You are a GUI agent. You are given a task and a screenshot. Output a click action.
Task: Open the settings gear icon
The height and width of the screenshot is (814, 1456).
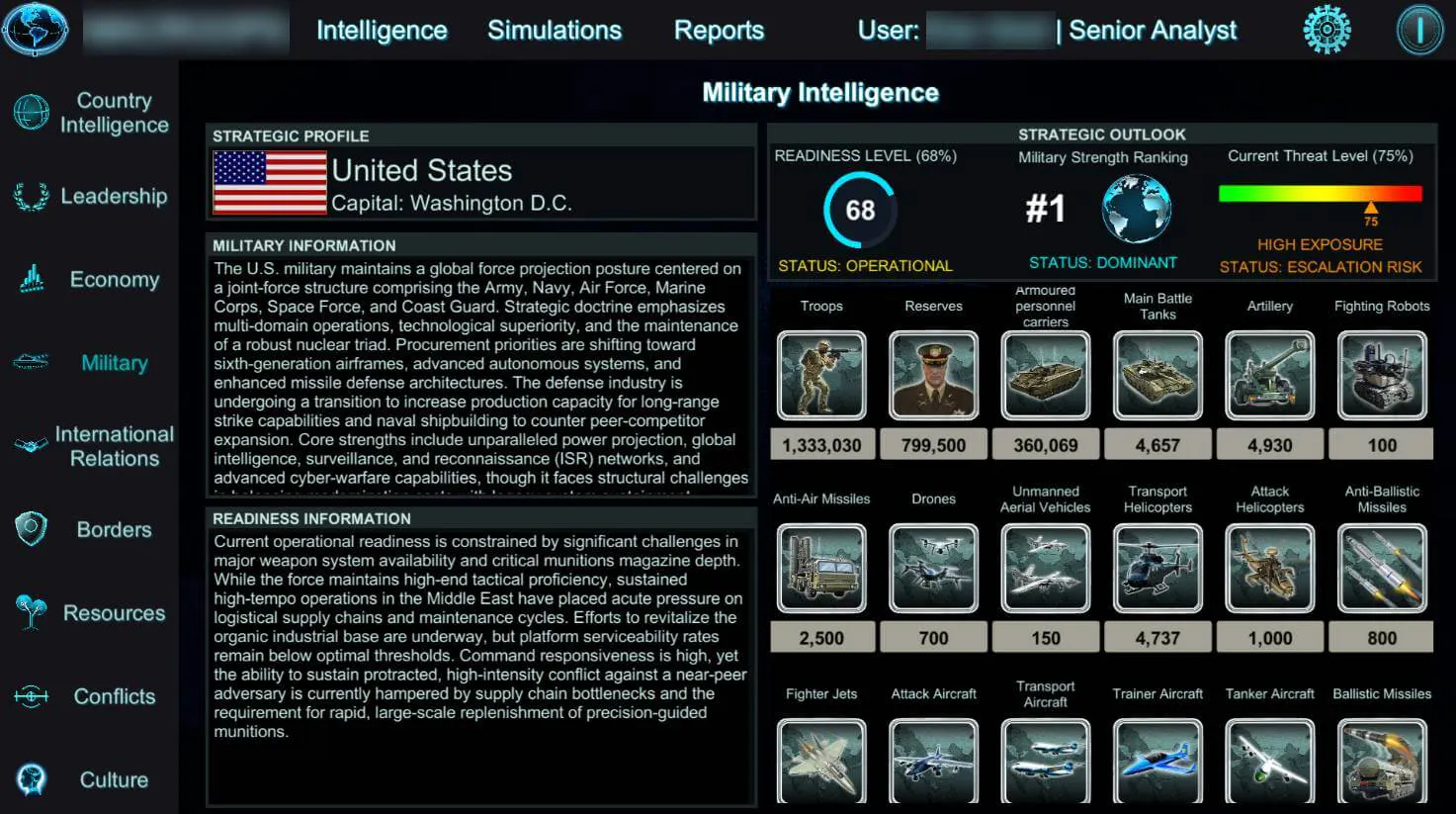[x=1327, y=30]
